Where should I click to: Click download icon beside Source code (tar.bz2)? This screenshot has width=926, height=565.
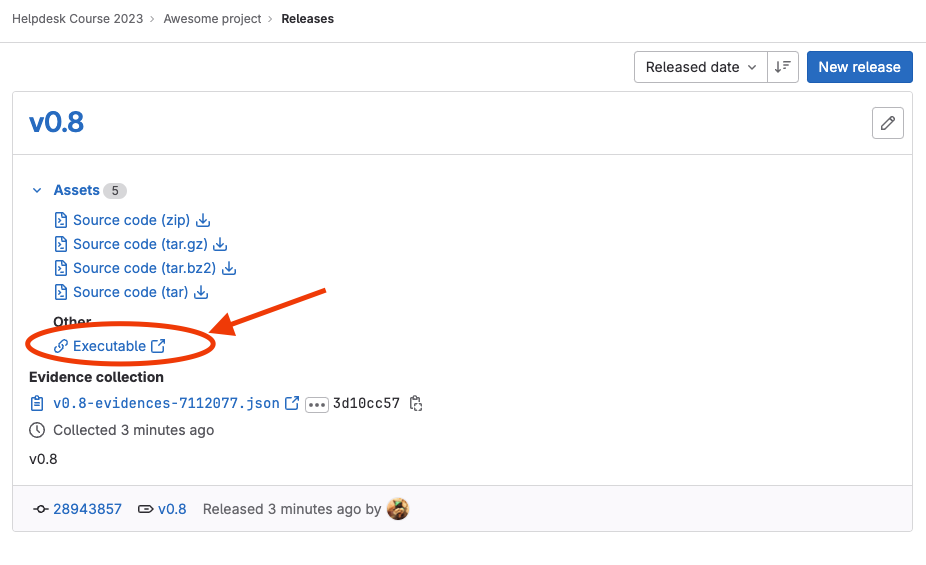(x=229, y=268)
